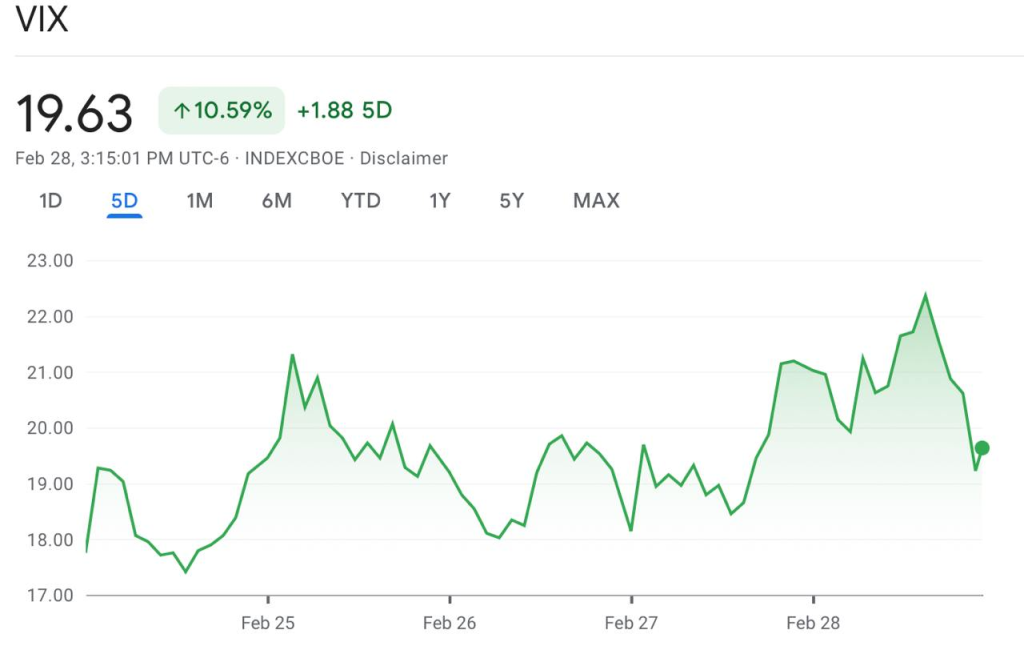This screenshot has height=650, width=1024.
Task: Select the YTD range tab
Action: click(361, 201)
